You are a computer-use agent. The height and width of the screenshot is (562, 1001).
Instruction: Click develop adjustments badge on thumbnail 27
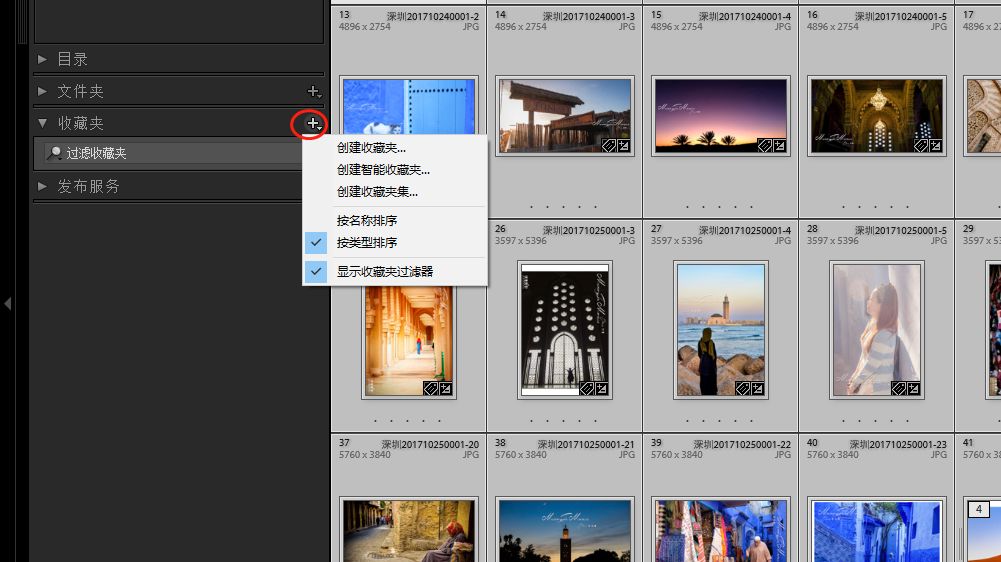click(757, 388)
